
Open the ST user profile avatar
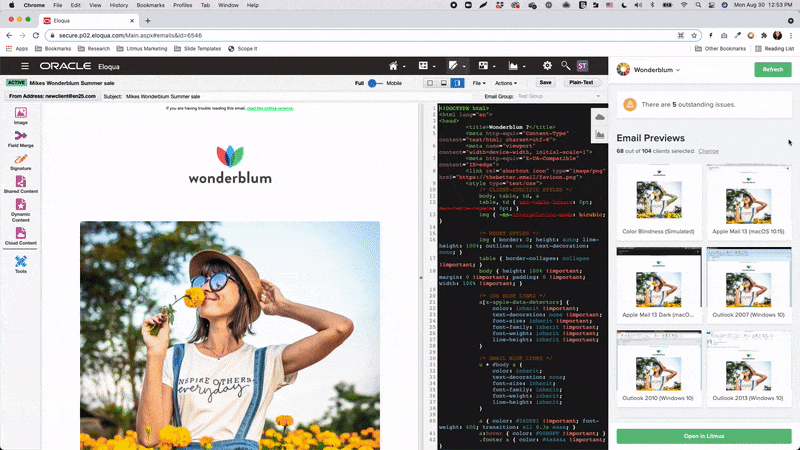click(582, 66)
